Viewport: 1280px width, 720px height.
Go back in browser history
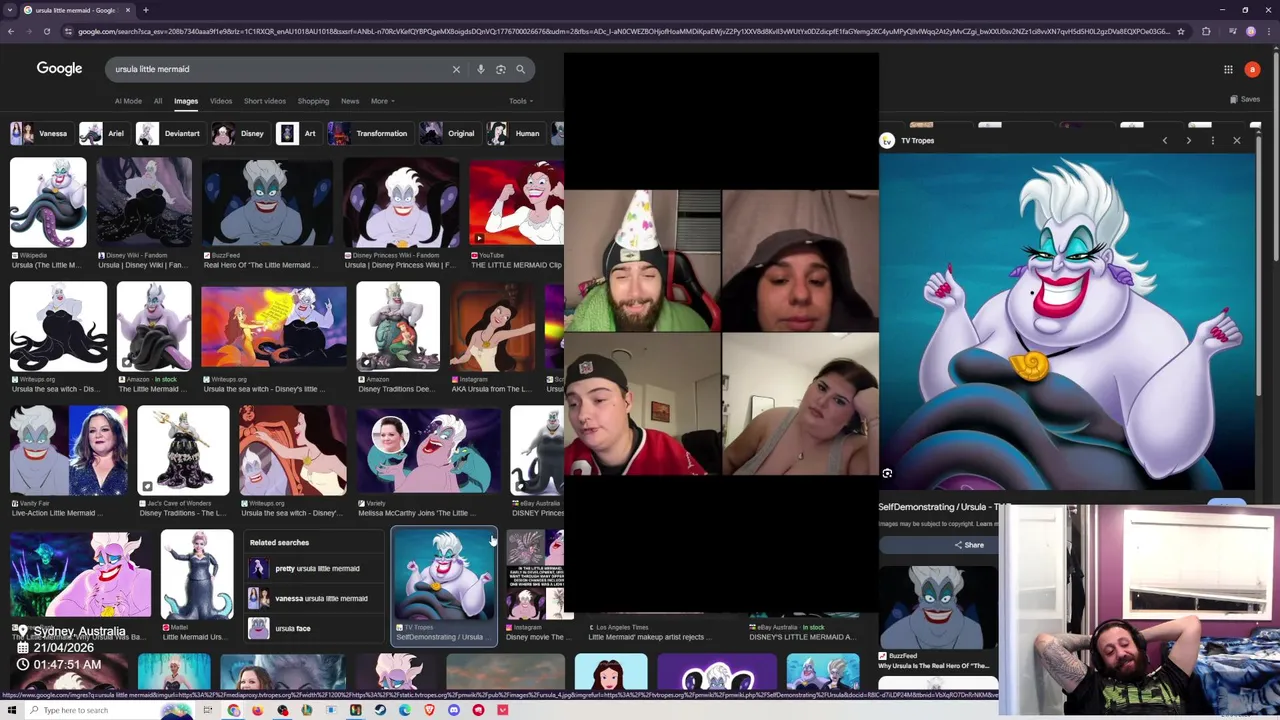tap(10, 31)
